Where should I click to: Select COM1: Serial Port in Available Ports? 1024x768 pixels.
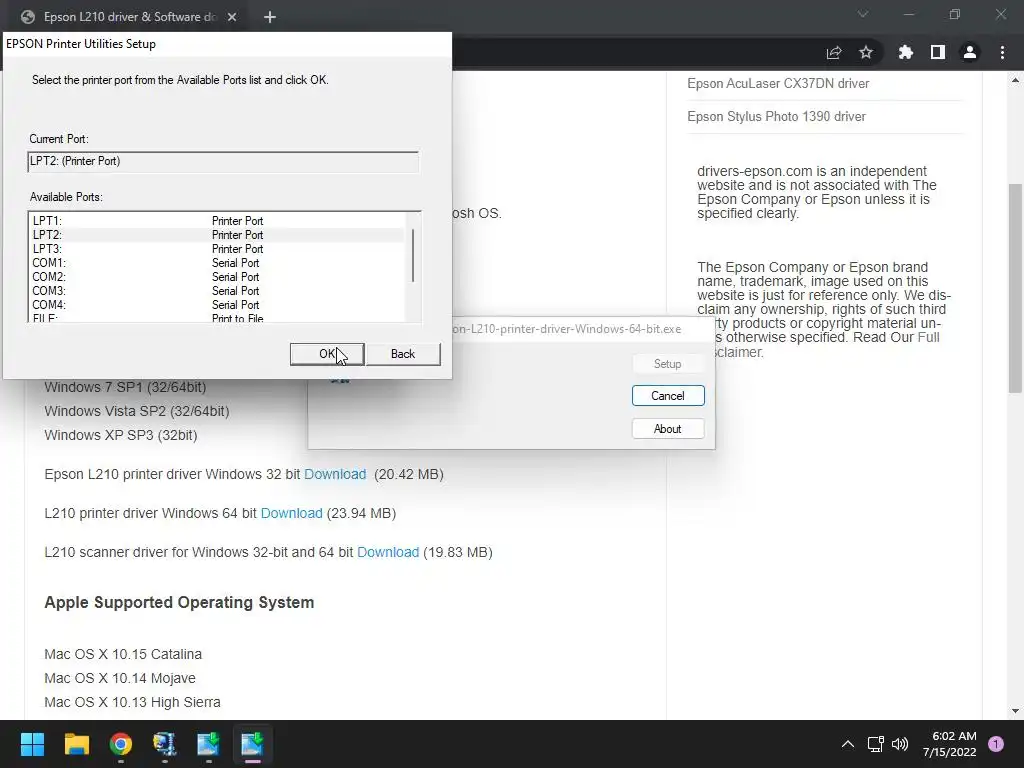218,263
